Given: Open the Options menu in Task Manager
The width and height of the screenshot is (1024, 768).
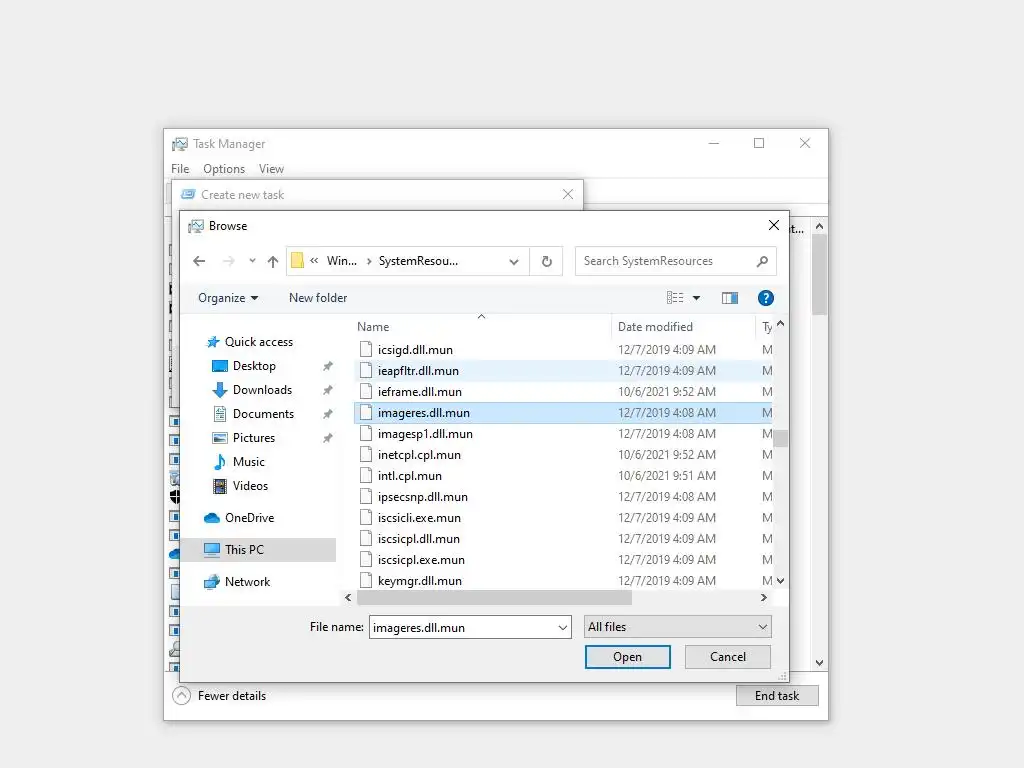Looking at the screenshot, I should [224, 169].
